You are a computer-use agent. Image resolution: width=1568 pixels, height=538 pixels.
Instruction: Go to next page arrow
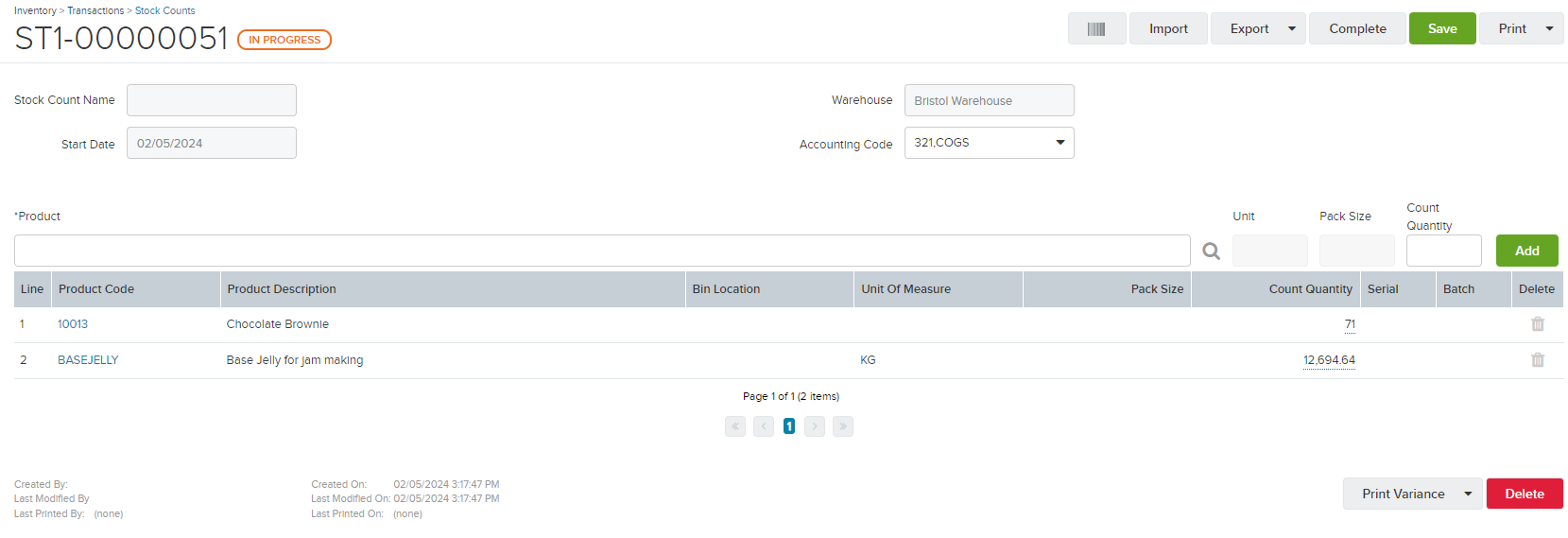tap(815, 426)
